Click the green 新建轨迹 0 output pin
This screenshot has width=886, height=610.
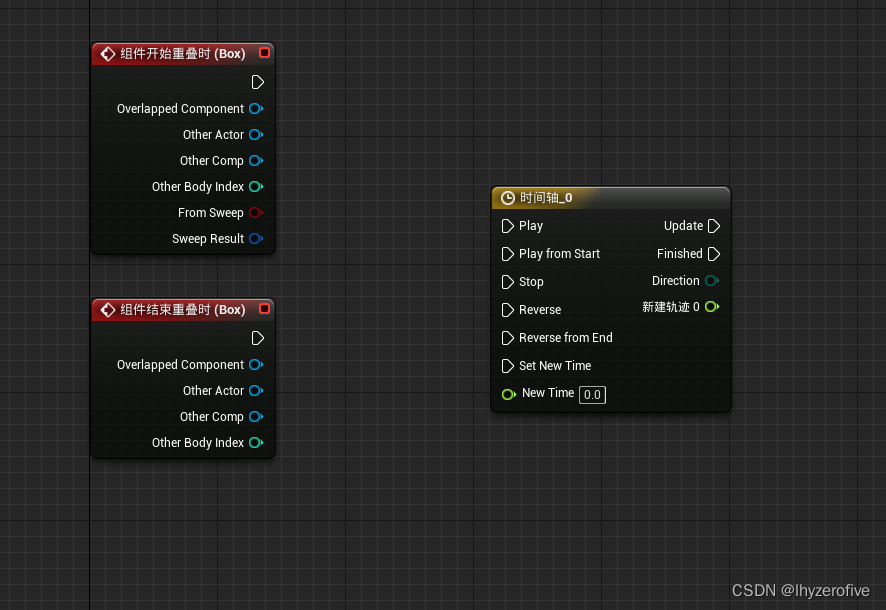click(x=712, y=307)
